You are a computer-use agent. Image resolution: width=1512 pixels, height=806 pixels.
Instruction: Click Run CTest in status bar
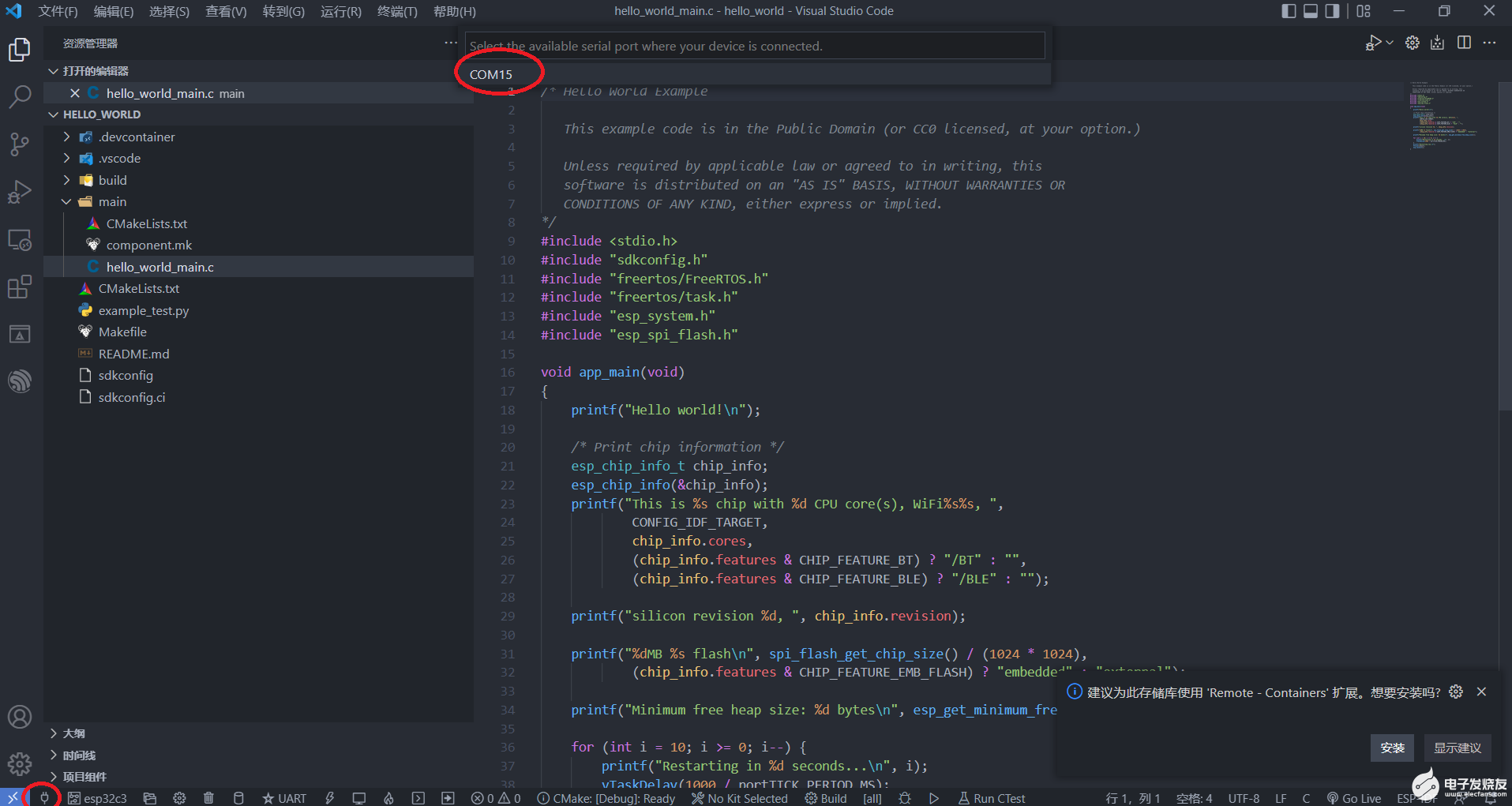(x=992, y=798)
